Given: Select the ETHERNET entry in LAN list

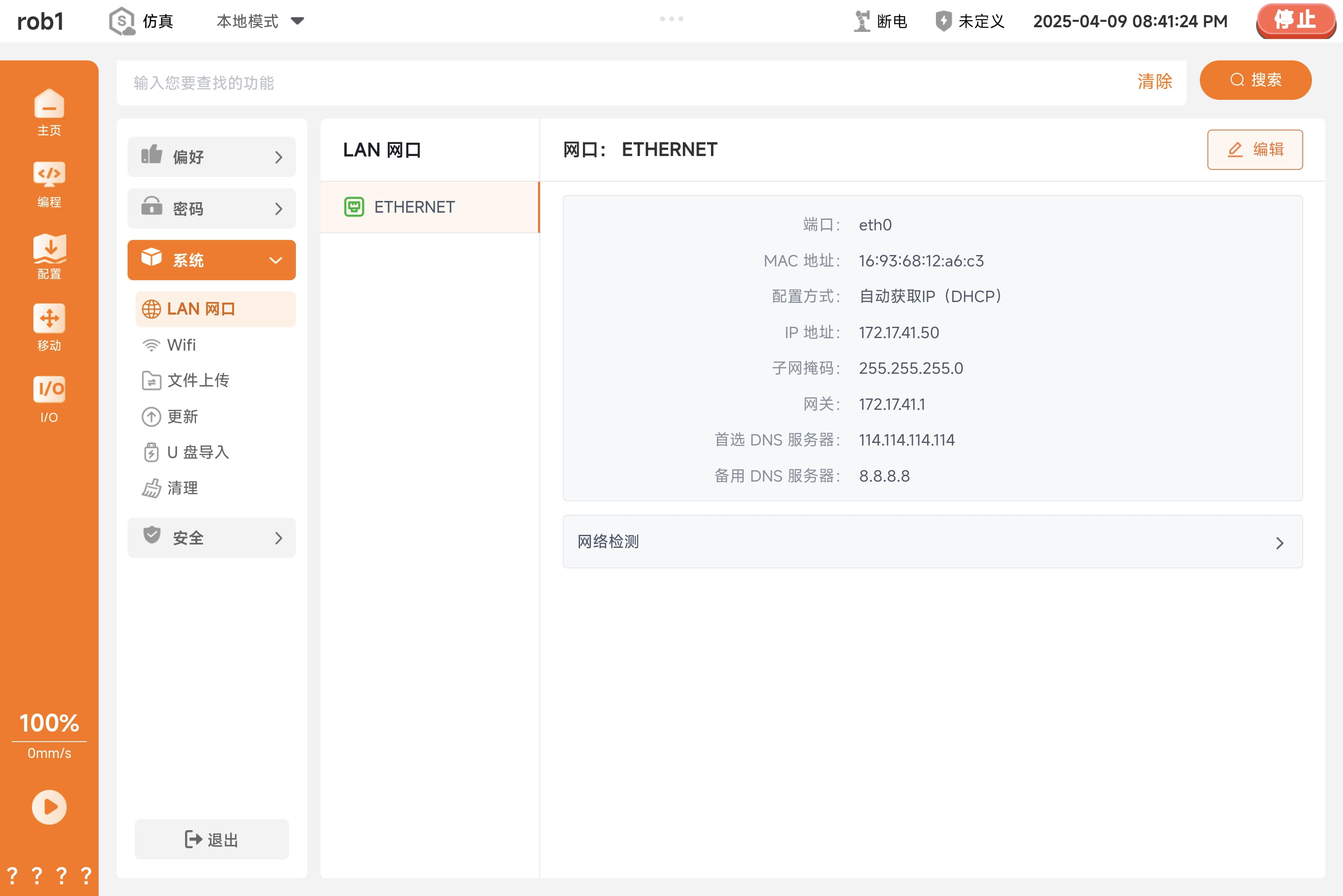Looking at the screenshot, I should pyautogui.click(x=430, y=207).
